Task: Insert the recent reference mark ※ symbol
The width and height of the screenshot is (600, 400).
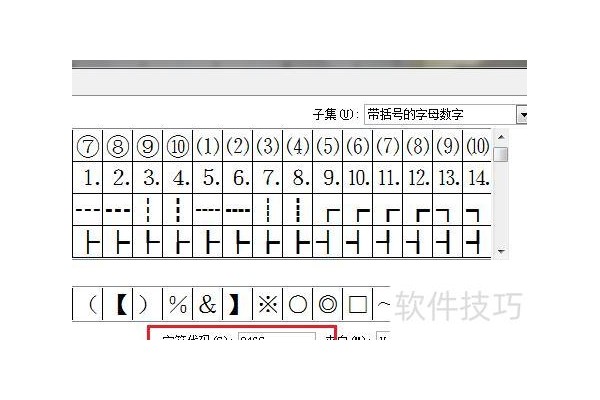Action: (x=268, y=304)
